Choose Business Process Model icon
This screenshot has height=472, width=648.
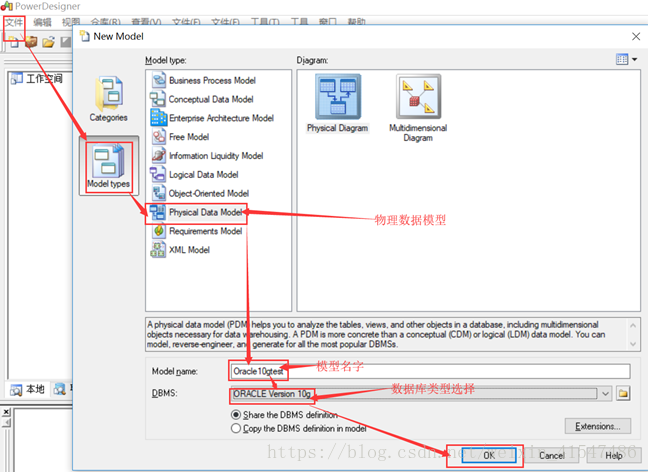159,80
